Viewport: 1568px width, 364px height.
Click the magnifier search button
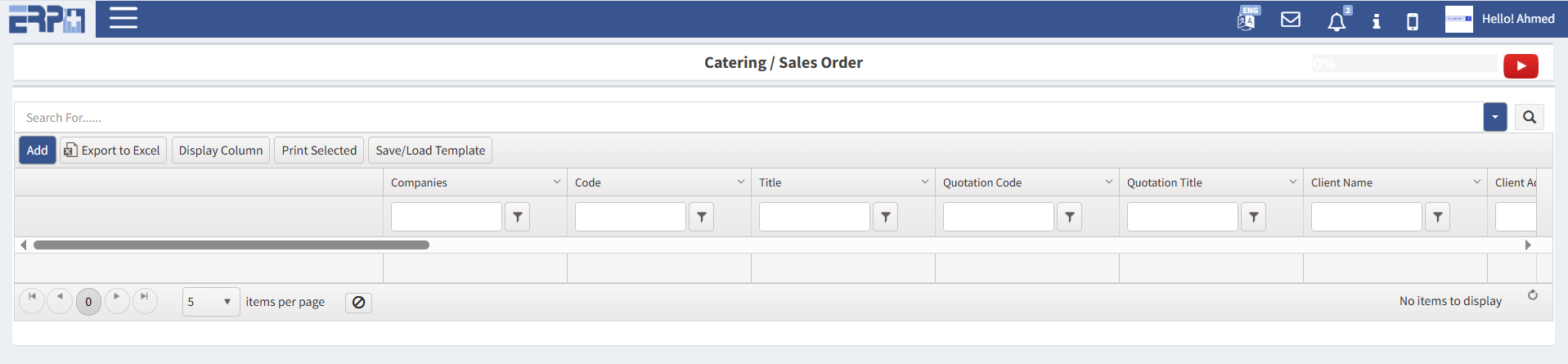(1530, 118)
